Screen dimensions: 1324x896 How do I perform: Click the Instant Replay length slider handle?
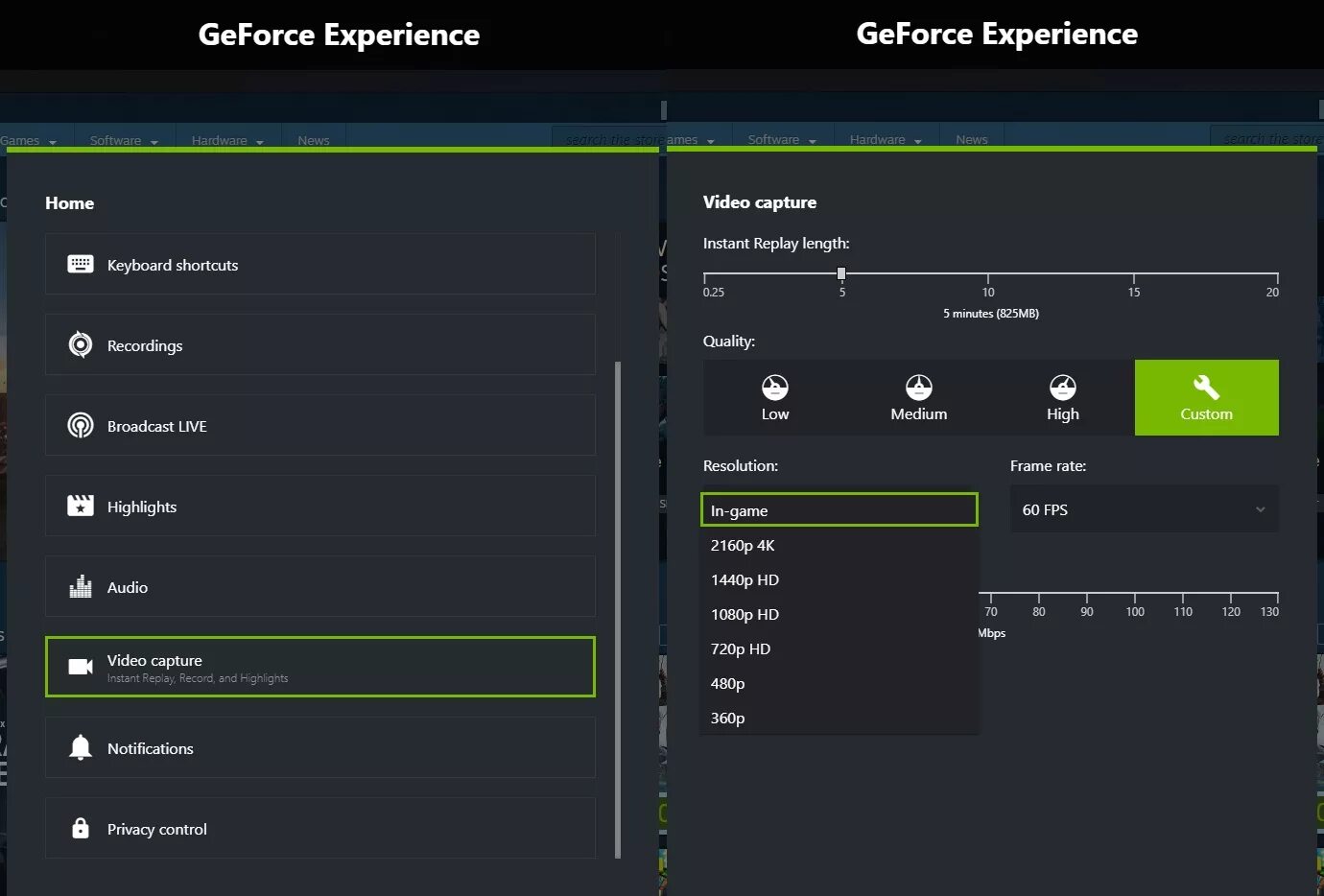click(x=841, y=273)
